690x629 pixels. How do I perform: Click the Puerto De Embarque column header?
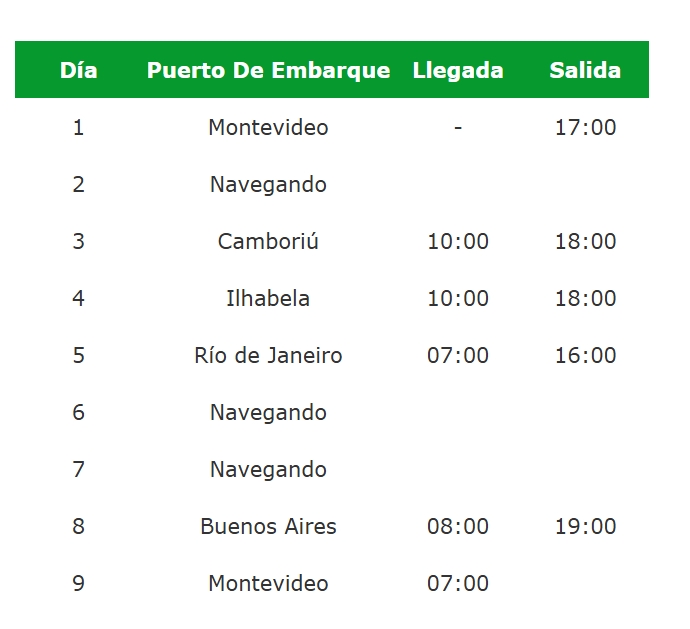pyautogui.click(x=268, y=70)
